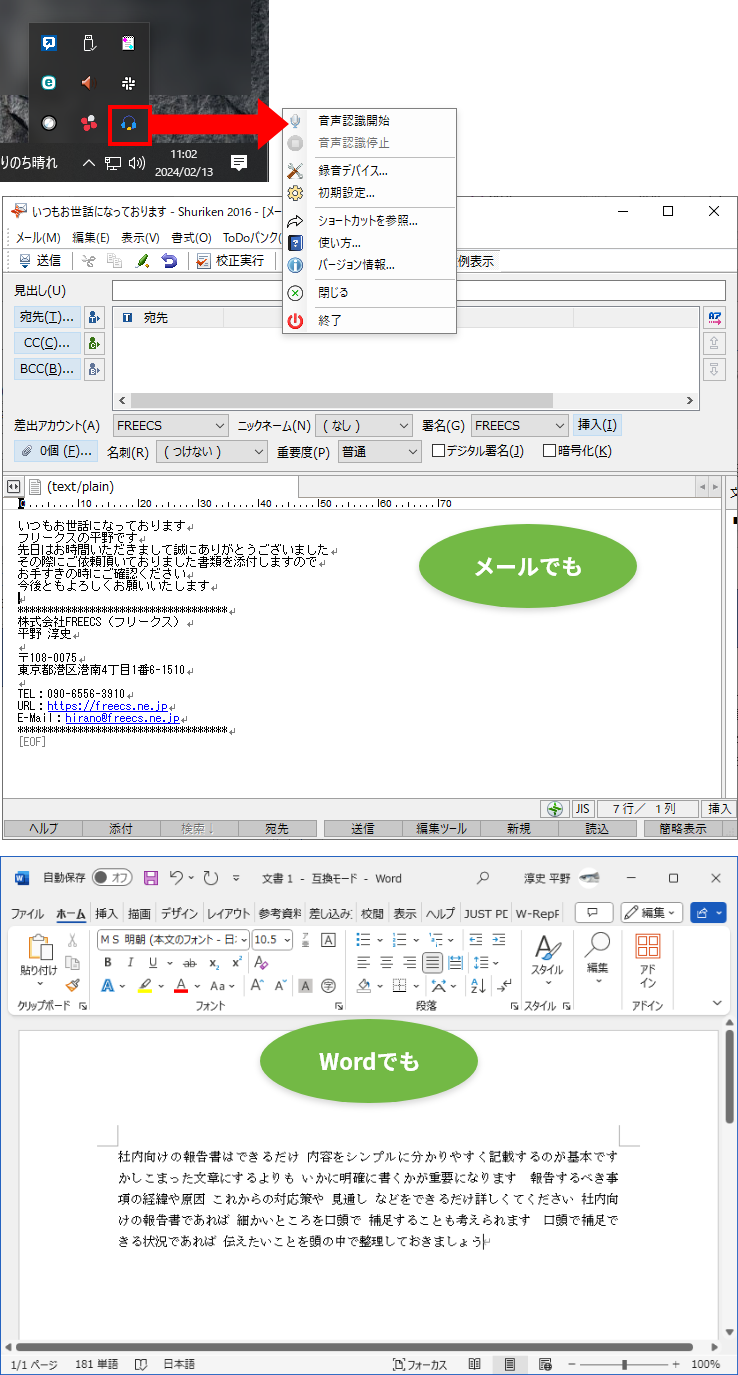Open the 名刺 つけない dropdown
Viewport: 738px width, 1375px height.
[212, 452]
